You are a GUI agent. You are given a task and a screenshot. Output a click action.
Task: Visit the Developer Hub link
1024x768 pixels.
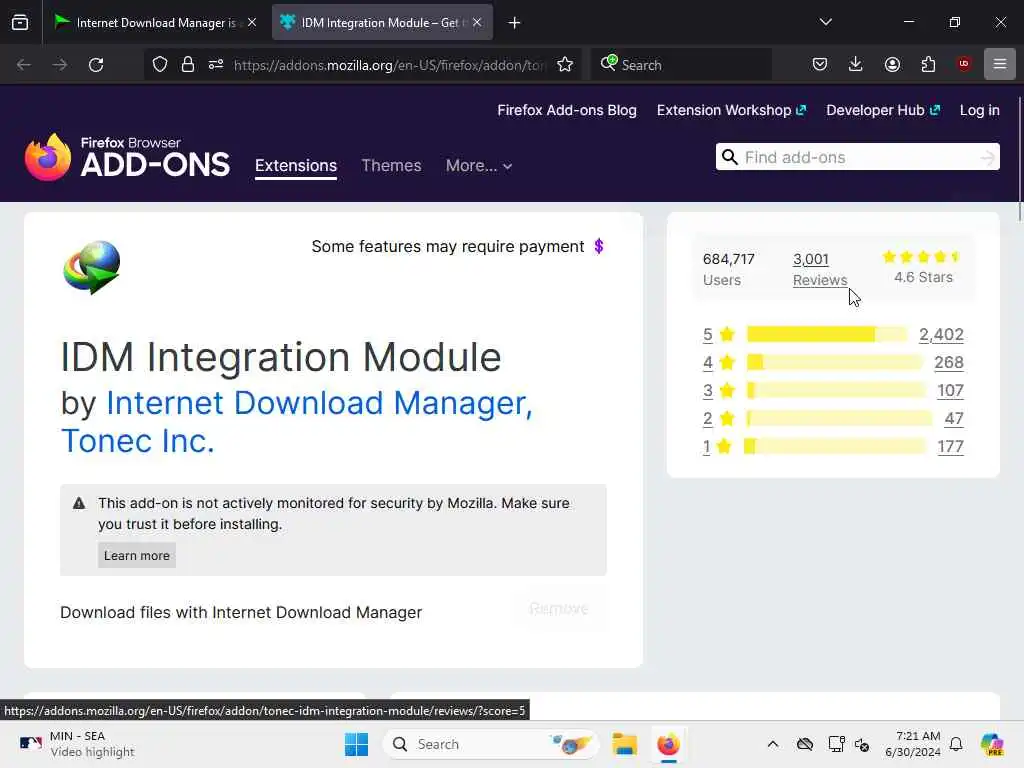coord(883,110)
